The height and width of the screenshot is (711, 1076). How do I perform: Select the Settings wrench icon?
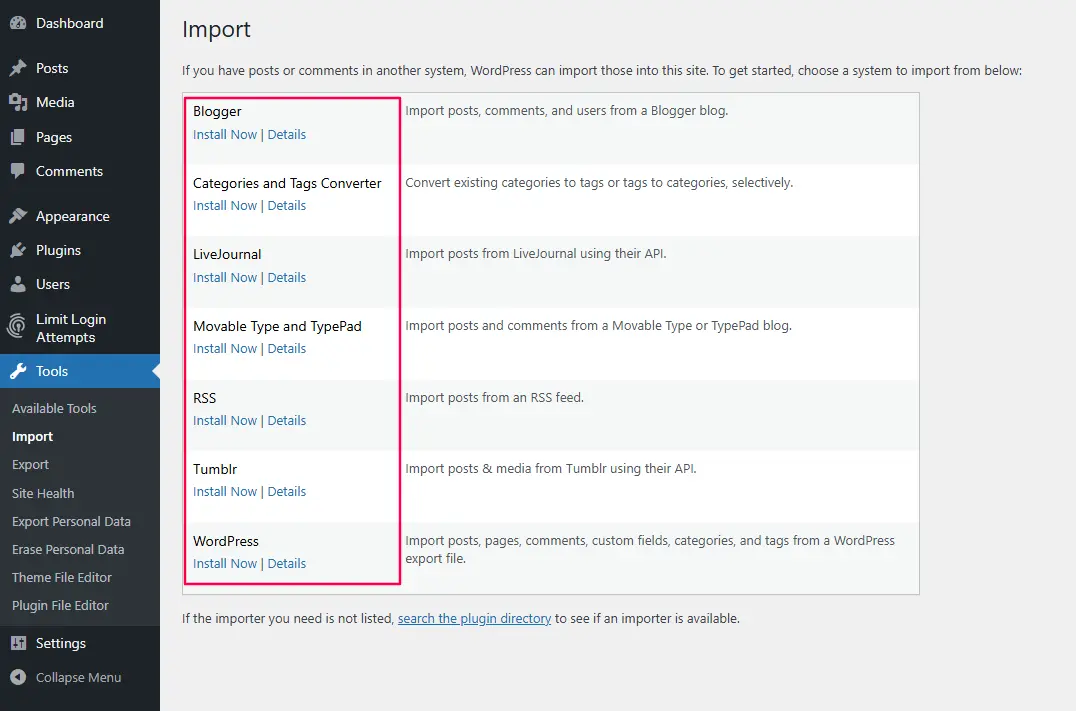(x=20, y=643)
